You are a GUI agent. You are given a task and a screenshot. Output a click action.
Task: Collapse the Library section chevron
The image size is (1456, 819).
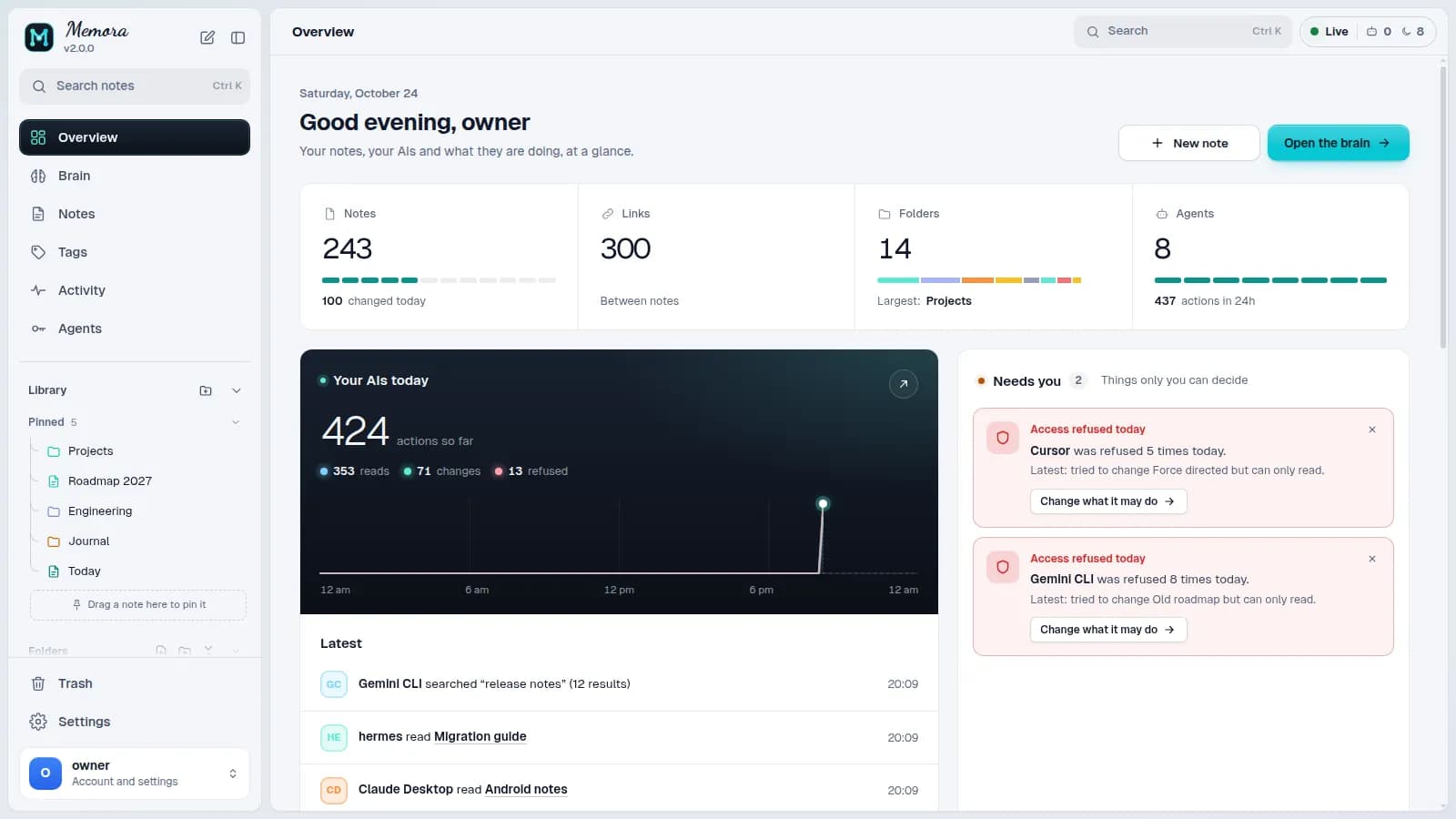pos(237,390)
